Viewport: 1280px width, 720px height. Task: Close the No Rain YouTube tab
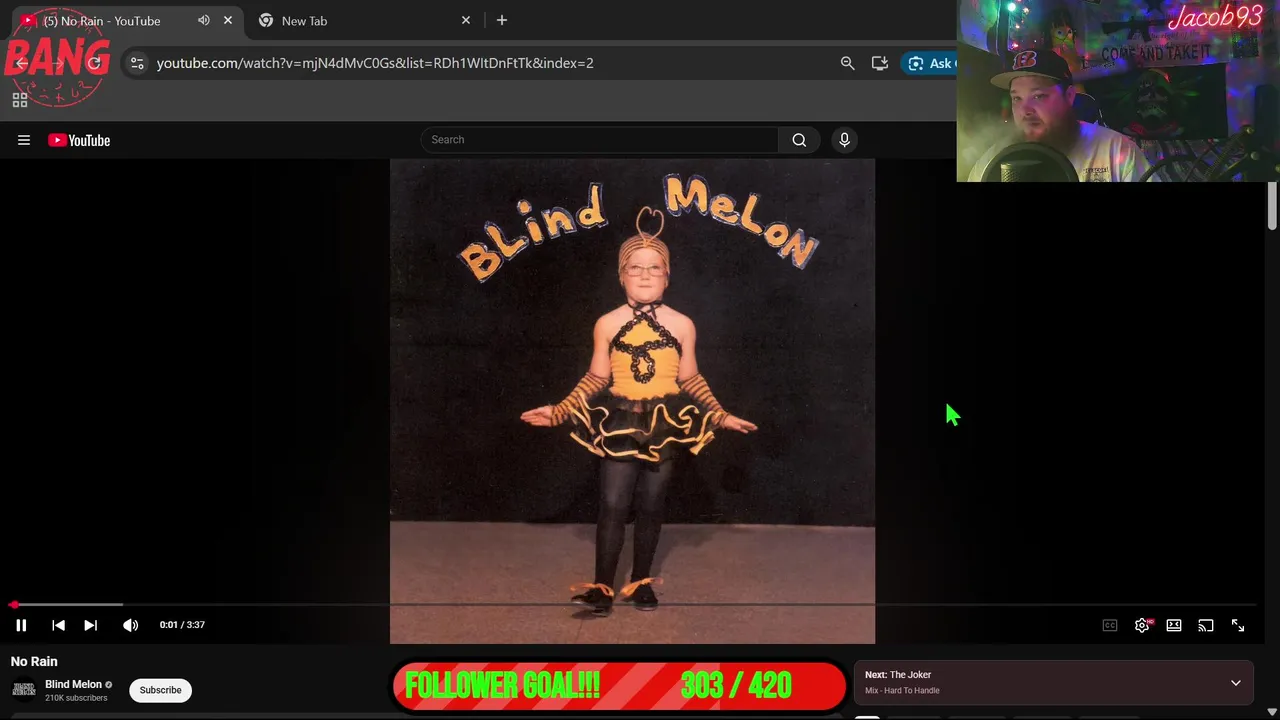click(x=228, y=20)
